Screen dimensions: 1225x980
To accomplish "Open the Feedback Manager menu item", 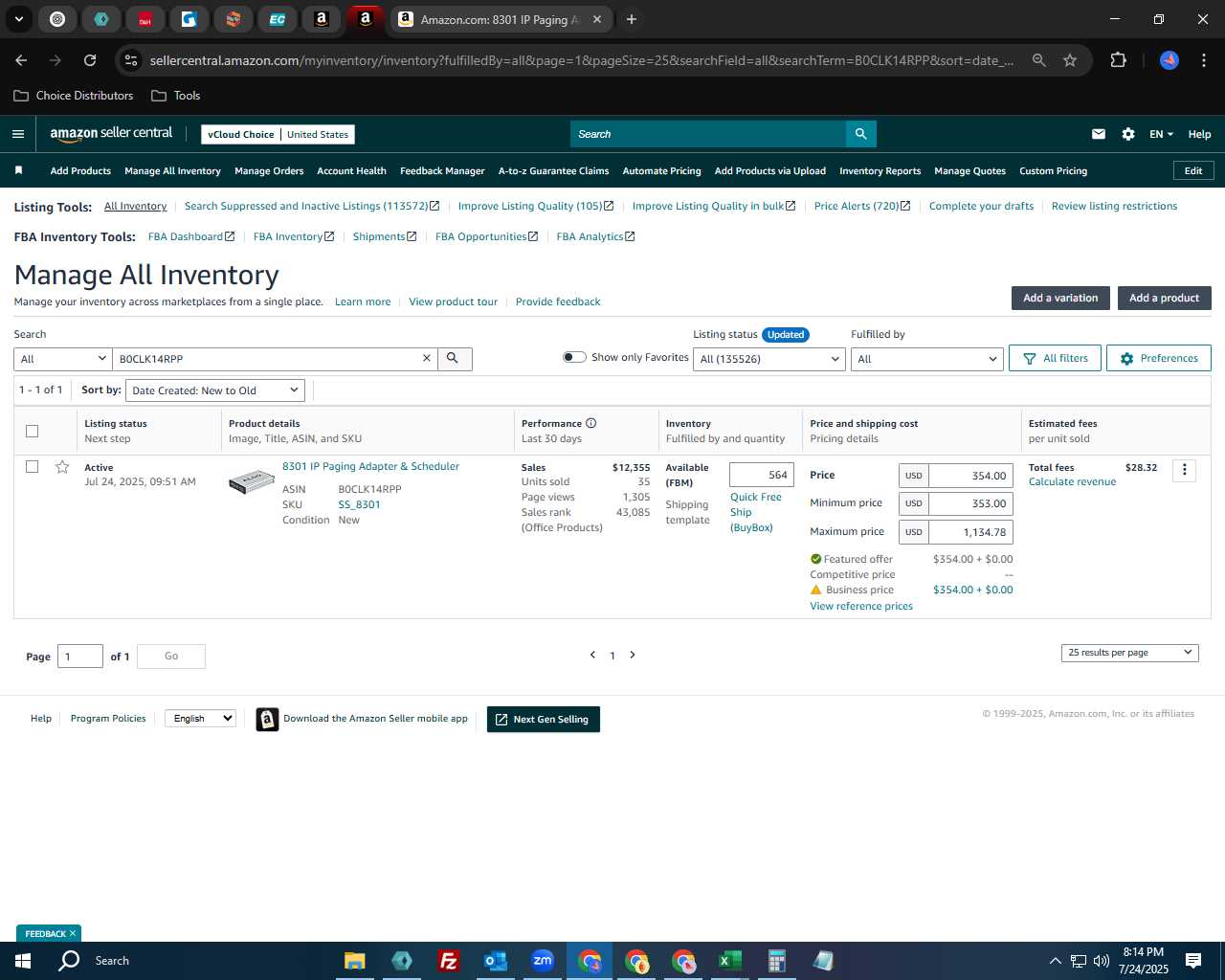I will [x=442, y=170].
